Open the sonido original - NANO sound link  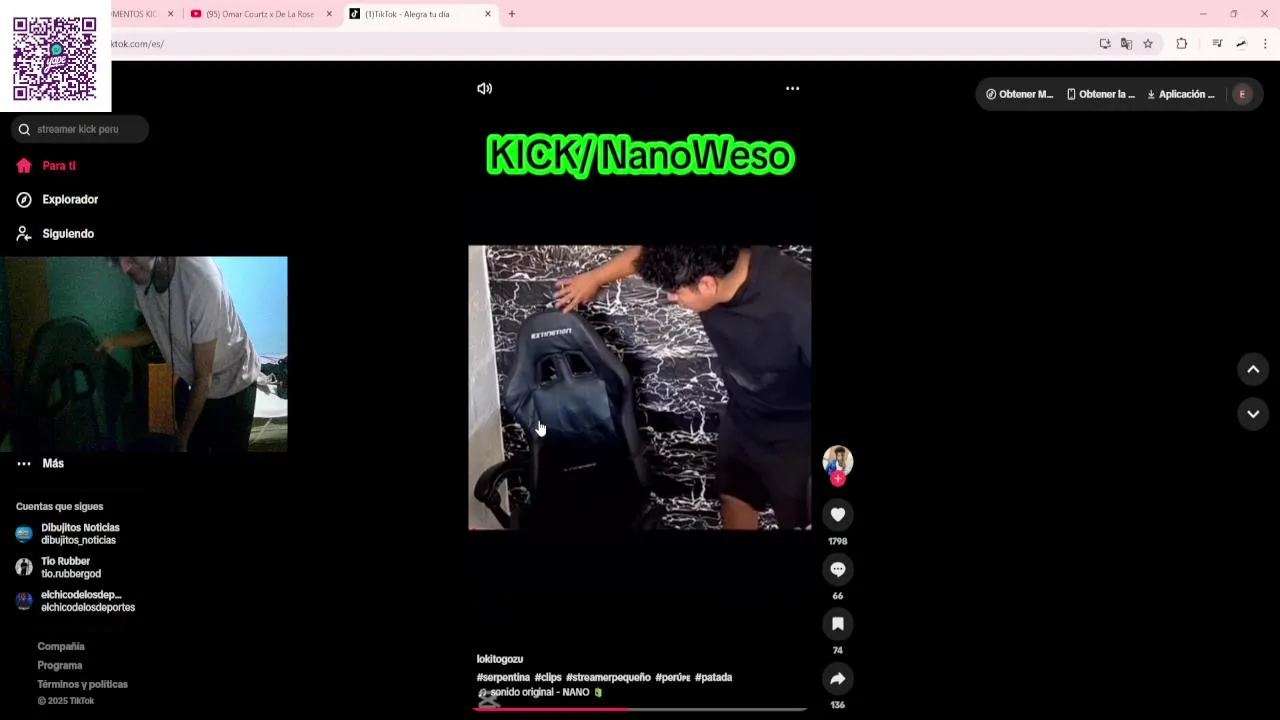click(540, 692)
